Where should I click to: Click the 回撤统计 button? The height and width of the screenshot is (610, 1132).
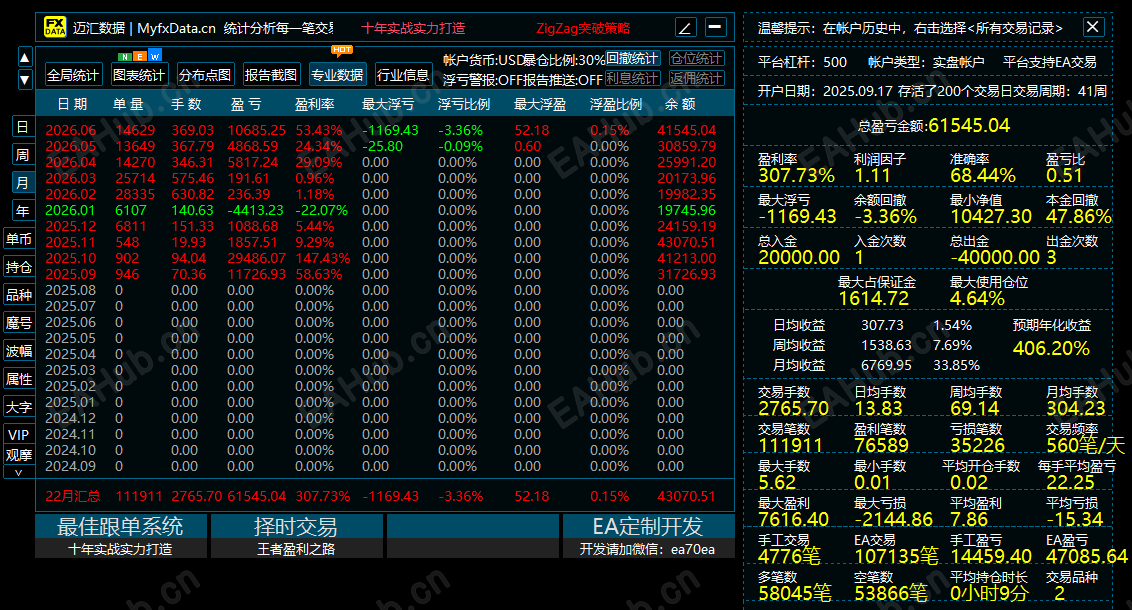[632, 58]
